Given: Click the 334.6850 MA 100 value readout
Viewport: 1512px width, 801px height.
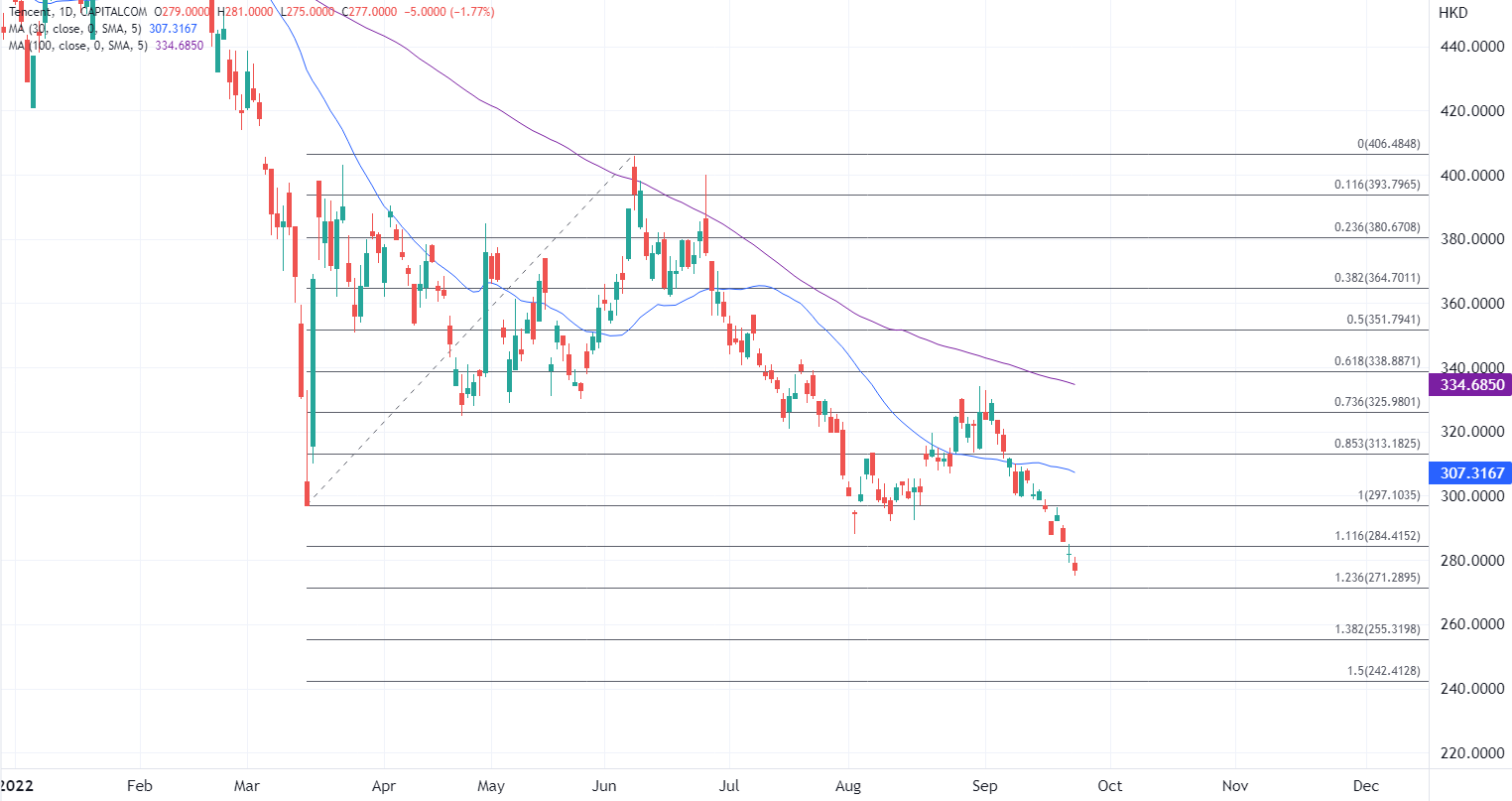Looking at the screenshot, I should click(x=180, y=46).
